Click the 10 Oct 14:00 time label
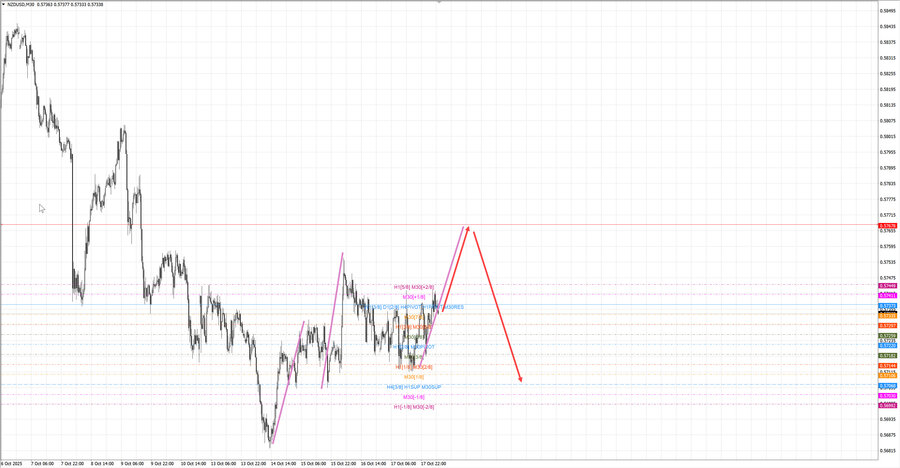900x468 pixels. click(193, 463)
